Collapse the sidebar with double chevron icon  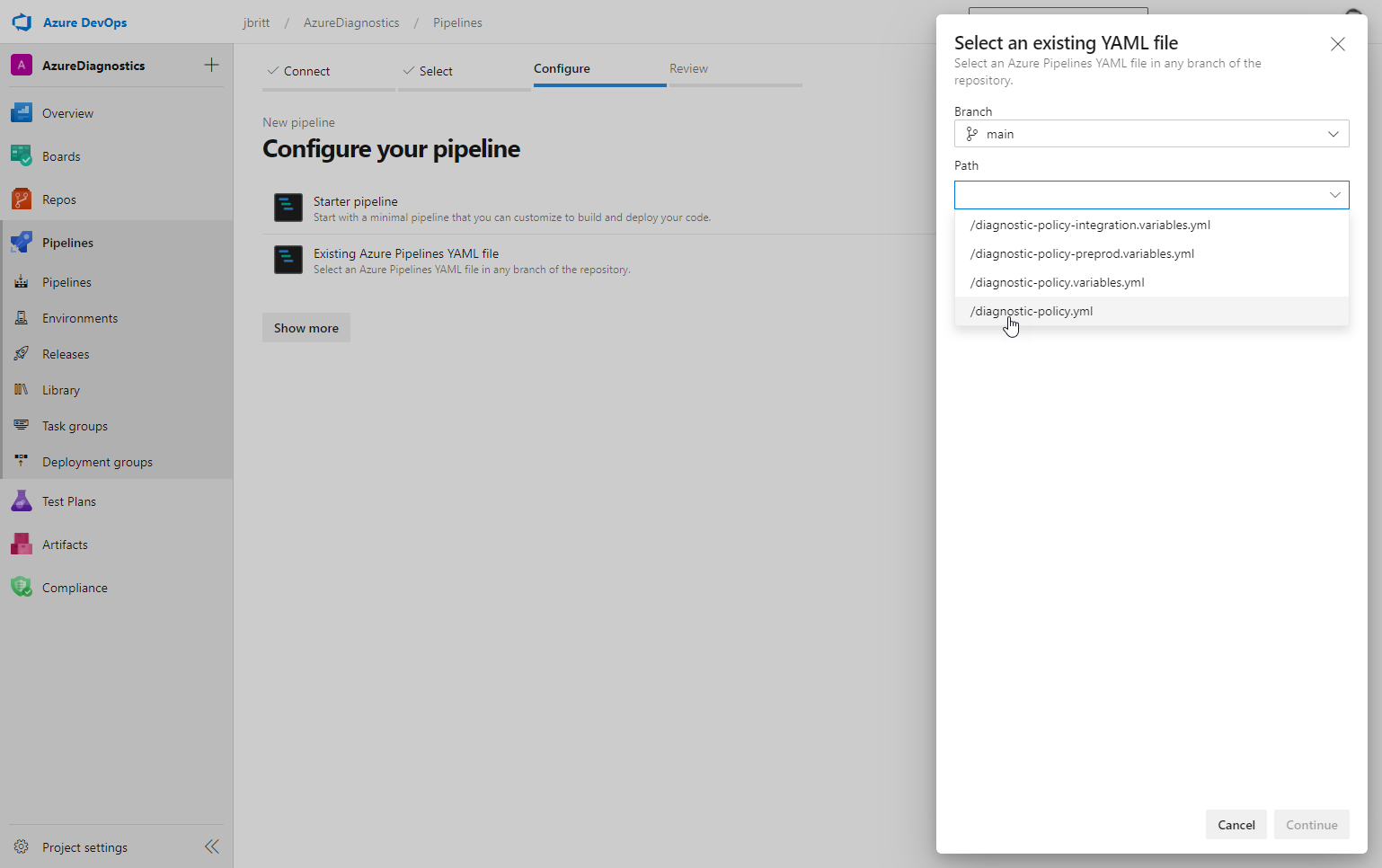tap(212, 846)
